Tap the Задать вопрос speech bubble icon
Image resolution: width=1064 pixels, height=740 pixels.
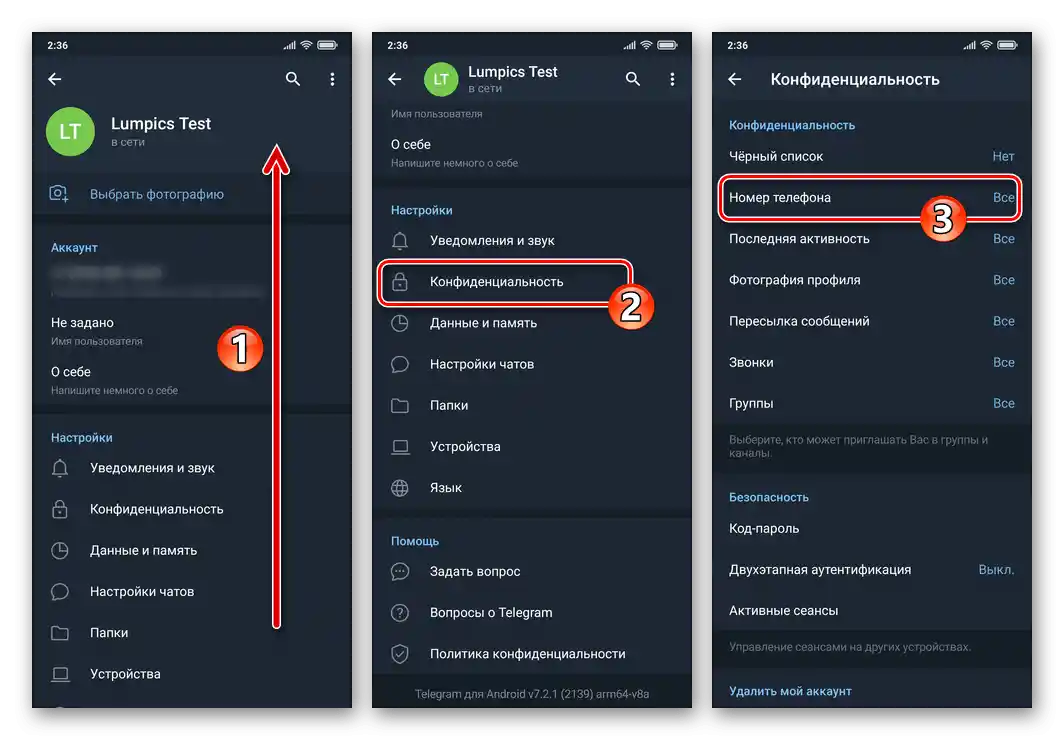click(400, 572)
